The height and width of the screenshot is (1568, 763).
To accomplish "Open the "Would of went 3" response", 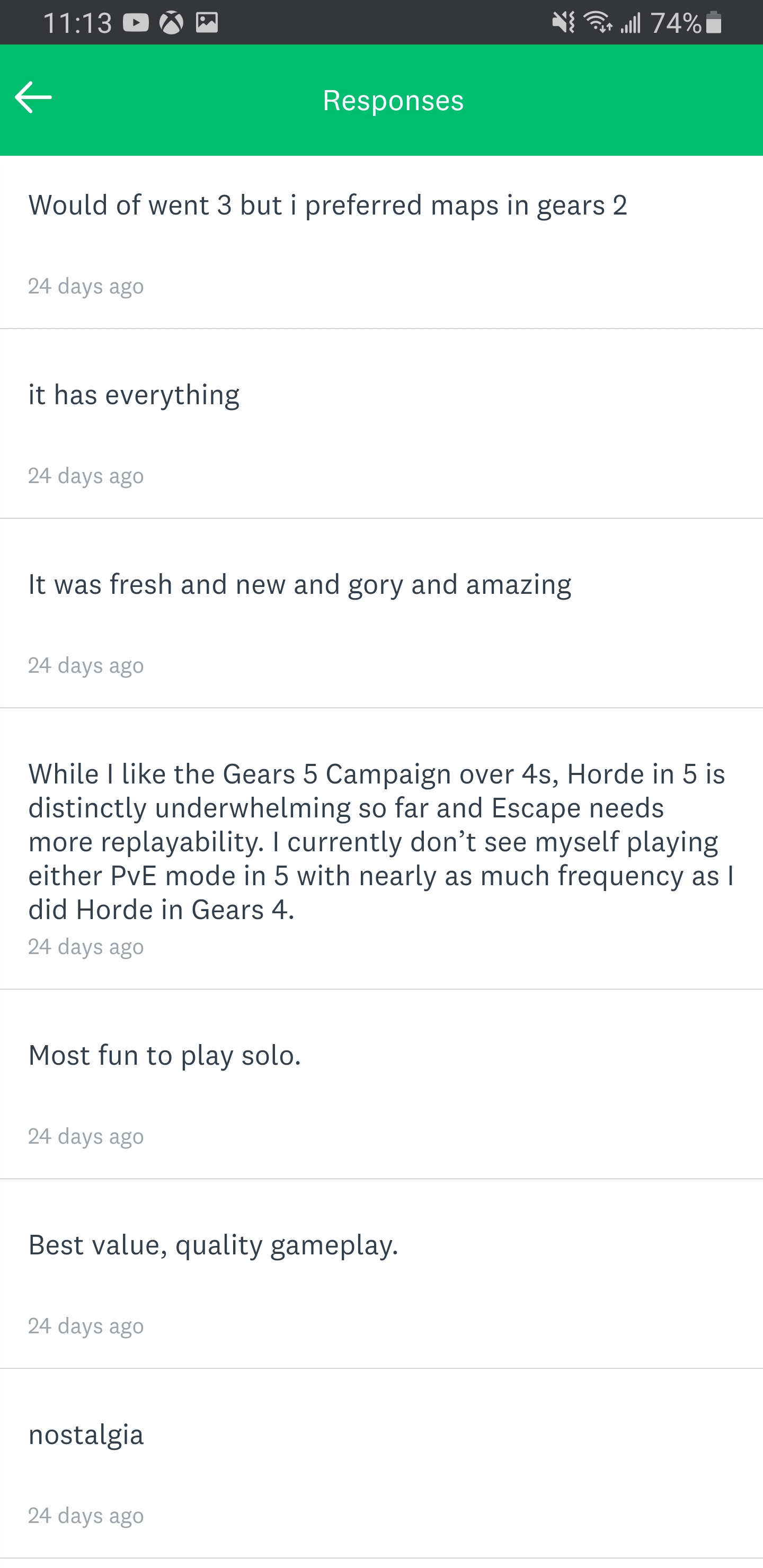I will point(327,206).
